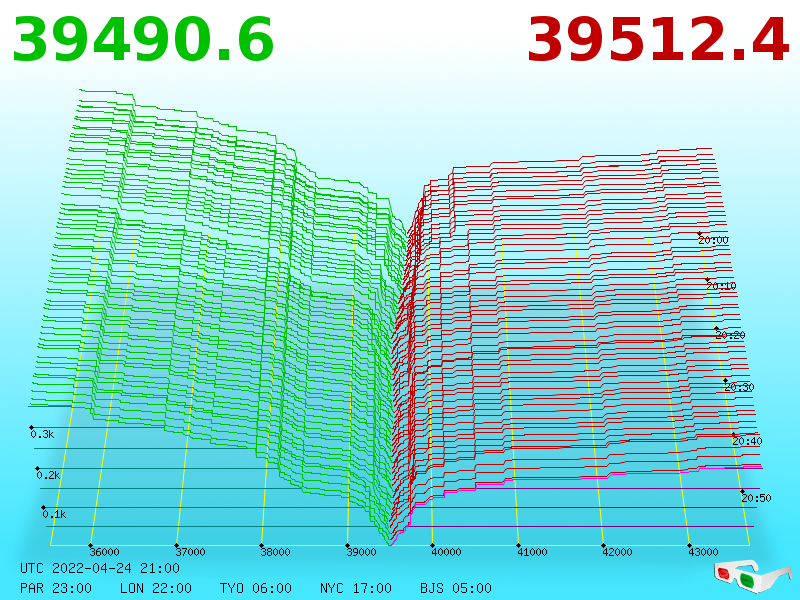Viewport: 800px width, 600px height.
Task: Click the green bid price 39490.6
Action: (143, 40)
